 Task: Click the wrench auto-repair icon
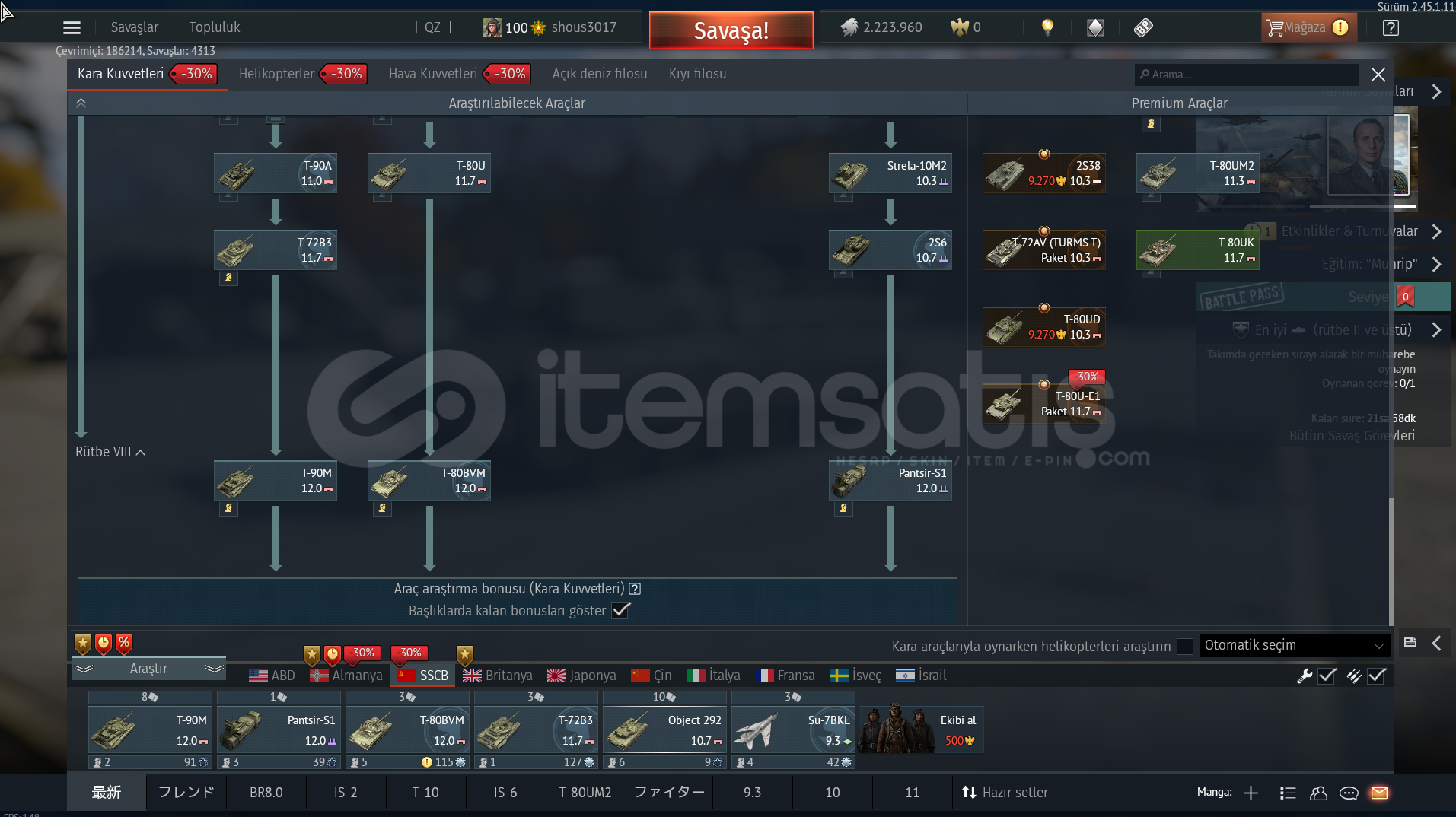tap(1305, 676)
